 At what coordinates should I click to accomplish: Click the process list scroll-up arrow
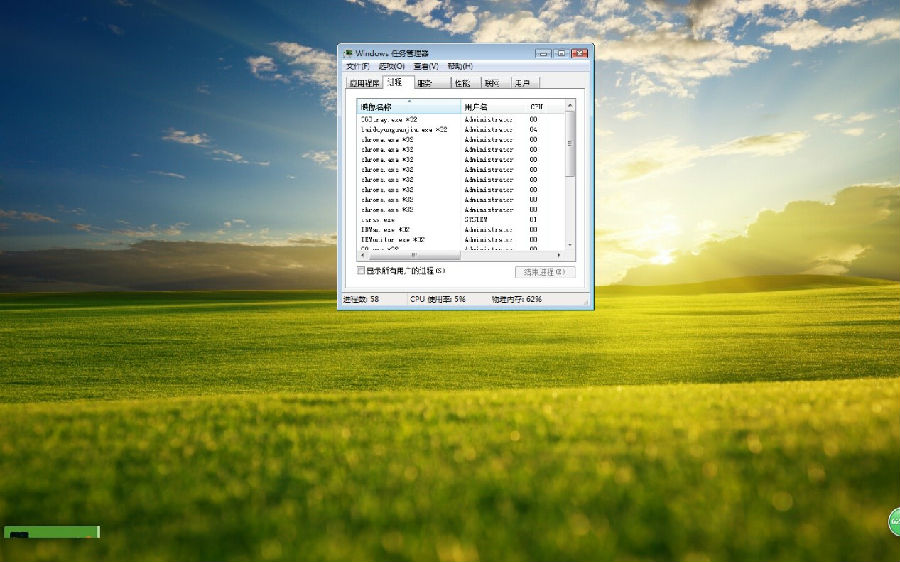(571, 104)
